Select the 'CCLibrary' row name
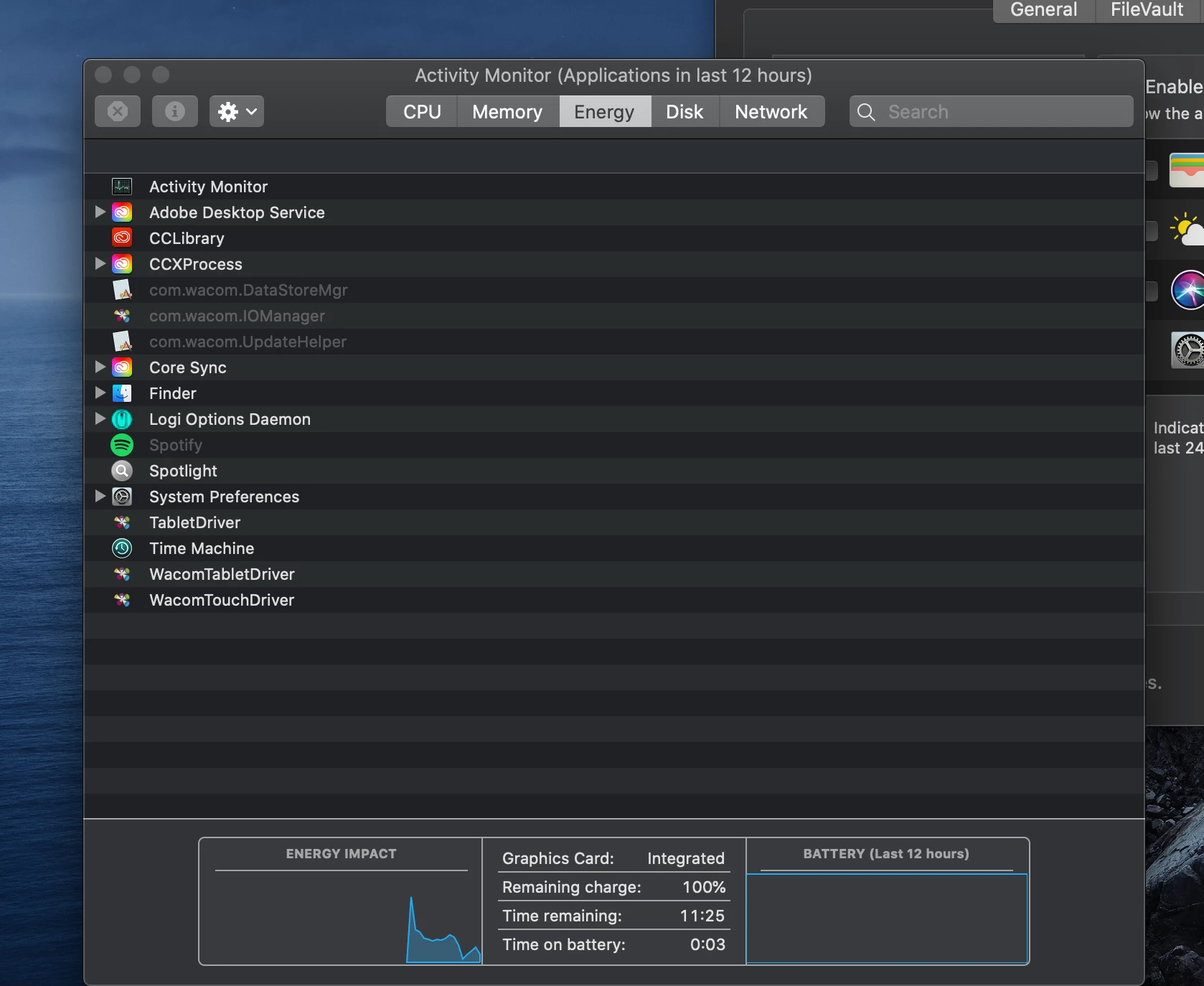Image resolution: width=1204 pixels, height=986 pixels. pos(187,238)
